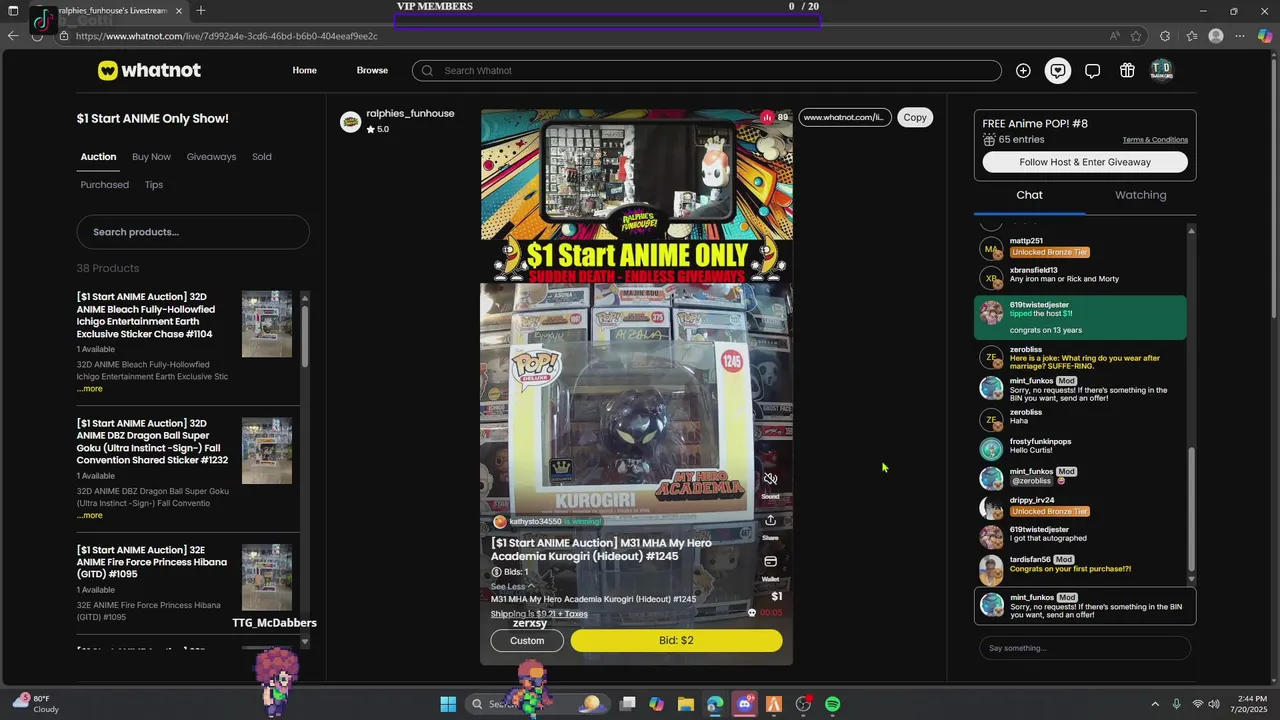The width and height of the screenshot is (1280, 720).
Task: Open the Copilot icon in Edge
Action: tap(1265, 36)
